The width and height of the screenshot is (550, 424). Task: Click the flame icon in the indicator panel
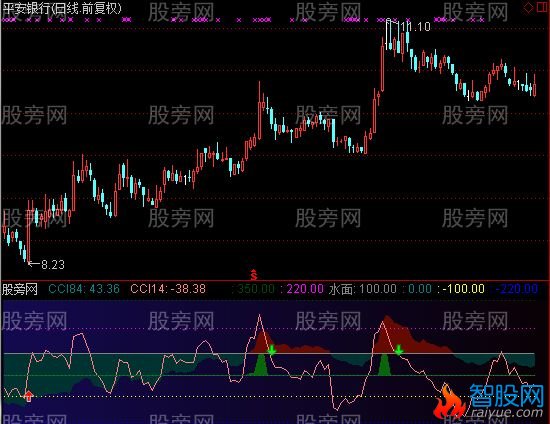pos(449,400)
